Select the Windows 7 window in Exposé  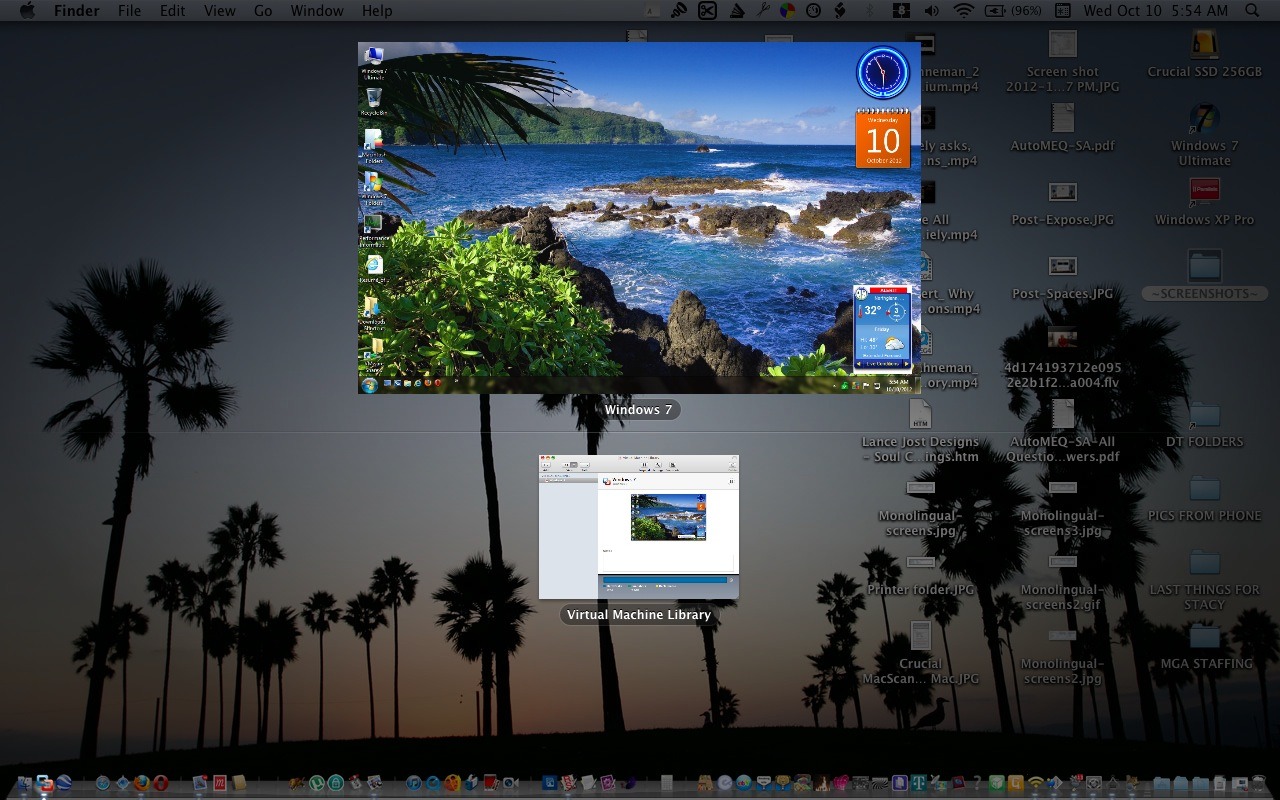point(638,217)
